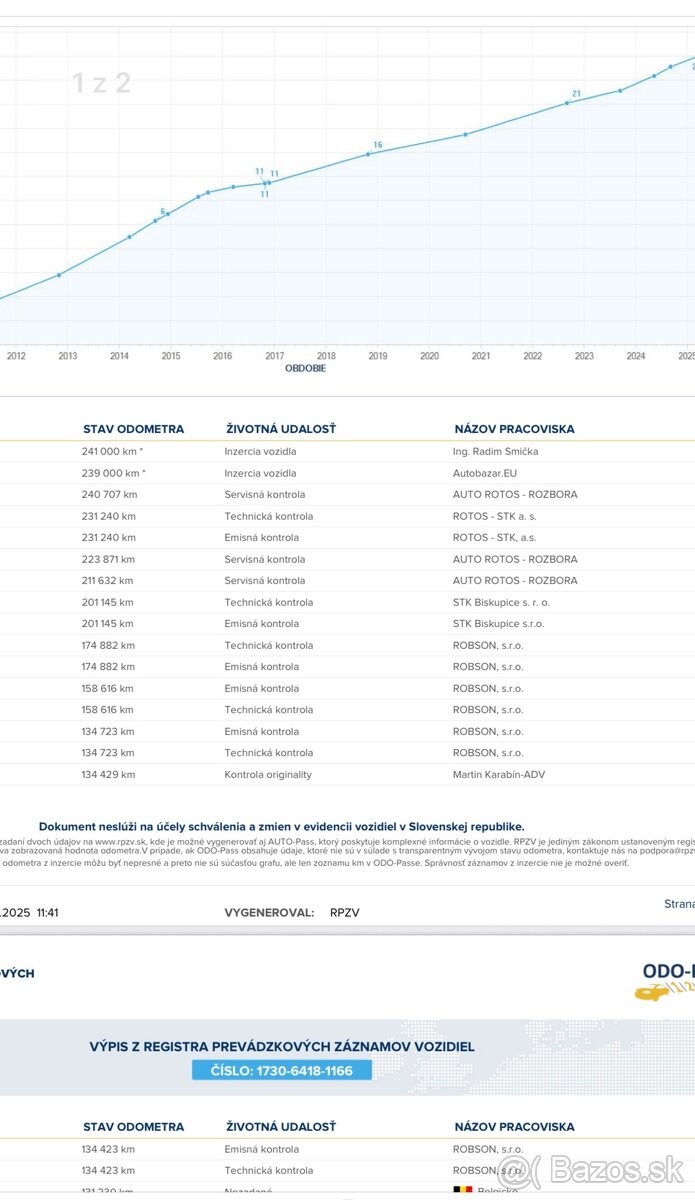Click the chart data point labeled 21
The width and height of the screenshot is (695, 1200).
tap(567, 102)
